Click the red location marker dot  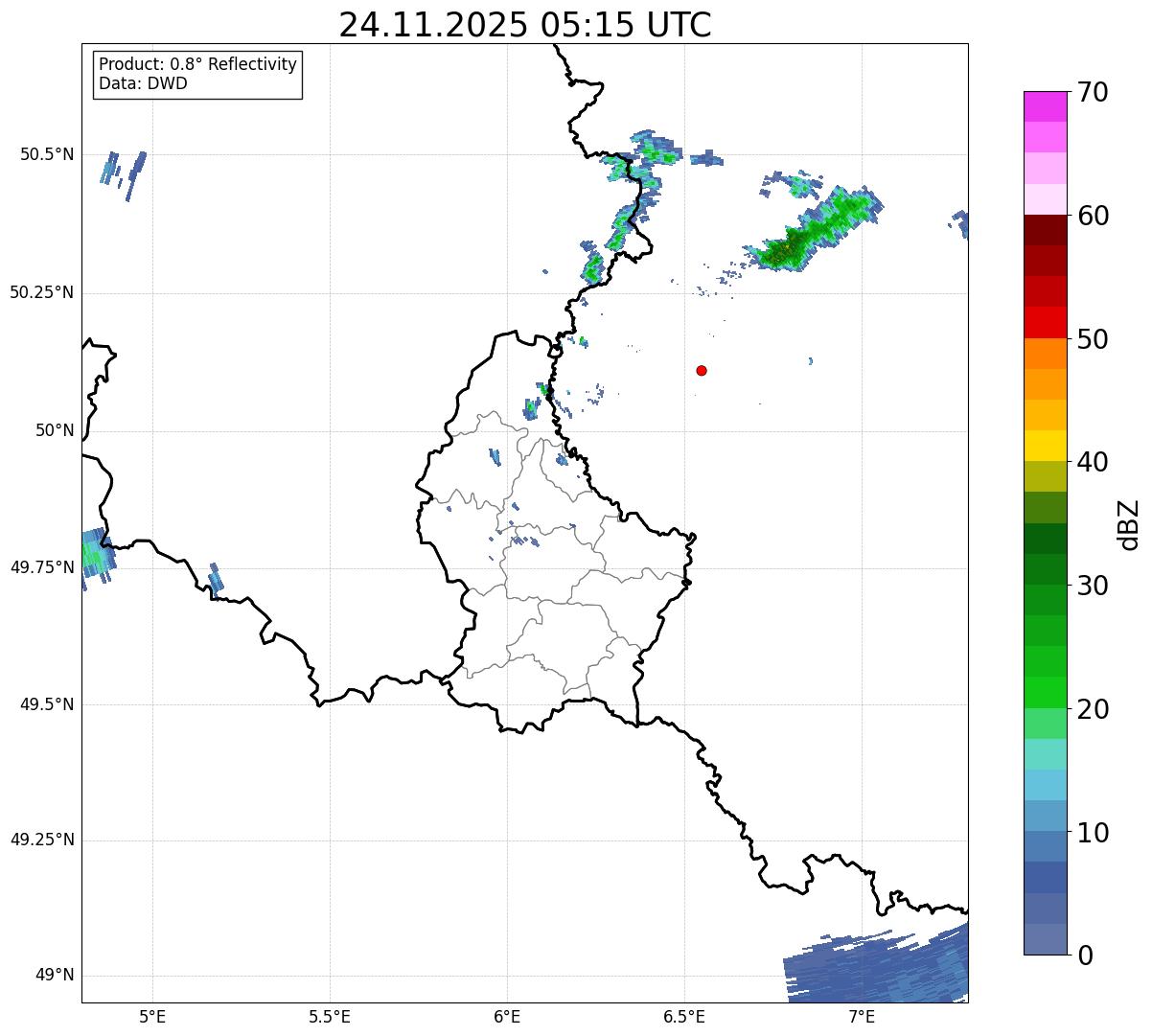(x=702, y=370)
